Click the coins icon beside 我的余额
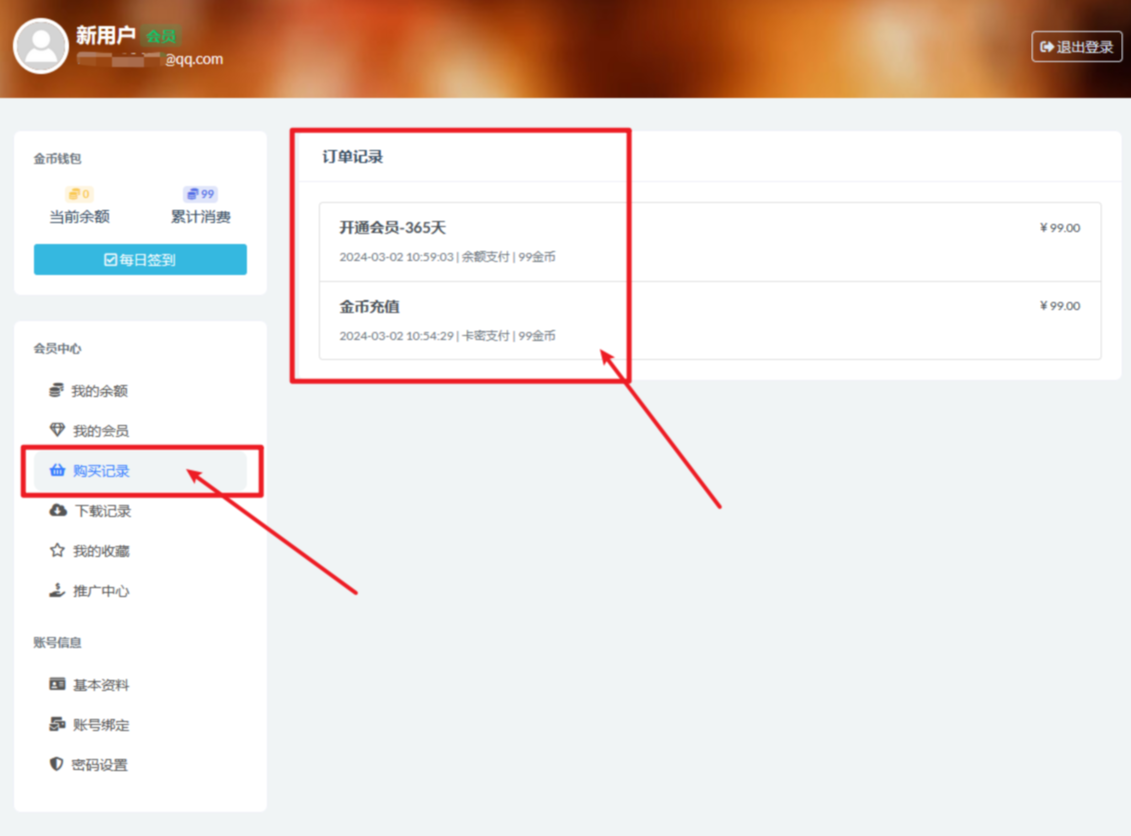 coord(57,391)
